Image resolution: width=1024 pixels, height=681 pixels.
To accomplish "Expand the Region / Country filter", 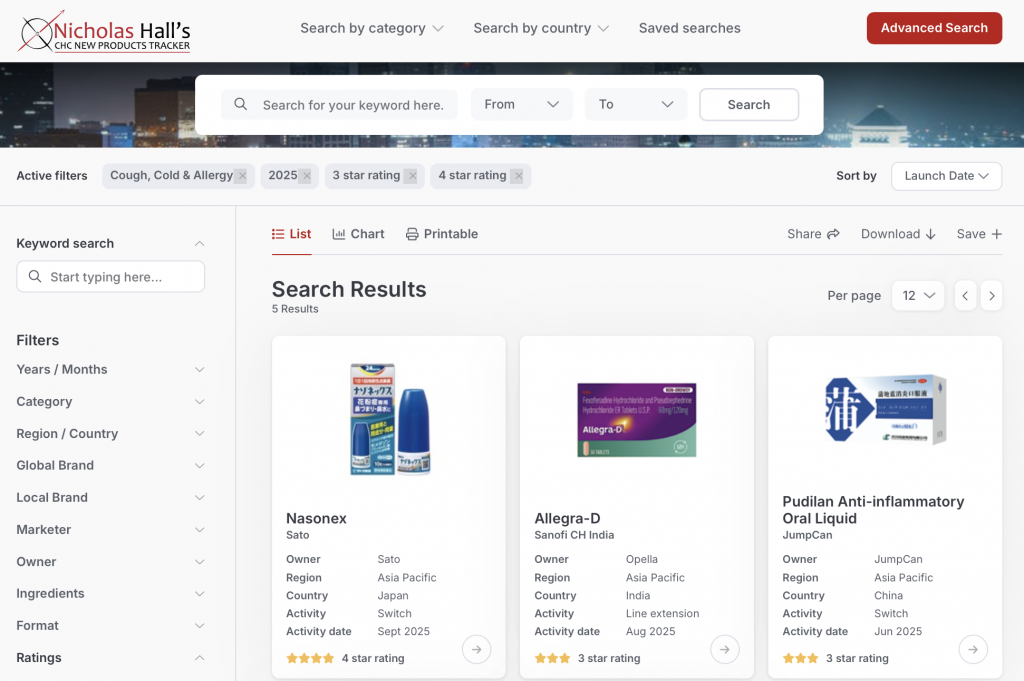I will click(110, 434).
